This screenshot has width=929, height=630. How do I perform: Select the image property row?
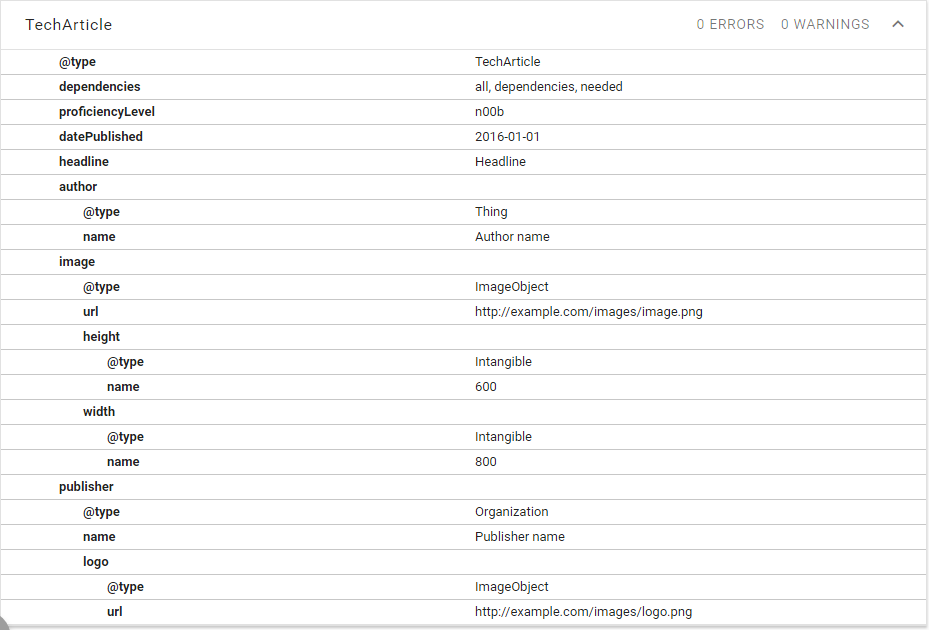tap(77, 262)
